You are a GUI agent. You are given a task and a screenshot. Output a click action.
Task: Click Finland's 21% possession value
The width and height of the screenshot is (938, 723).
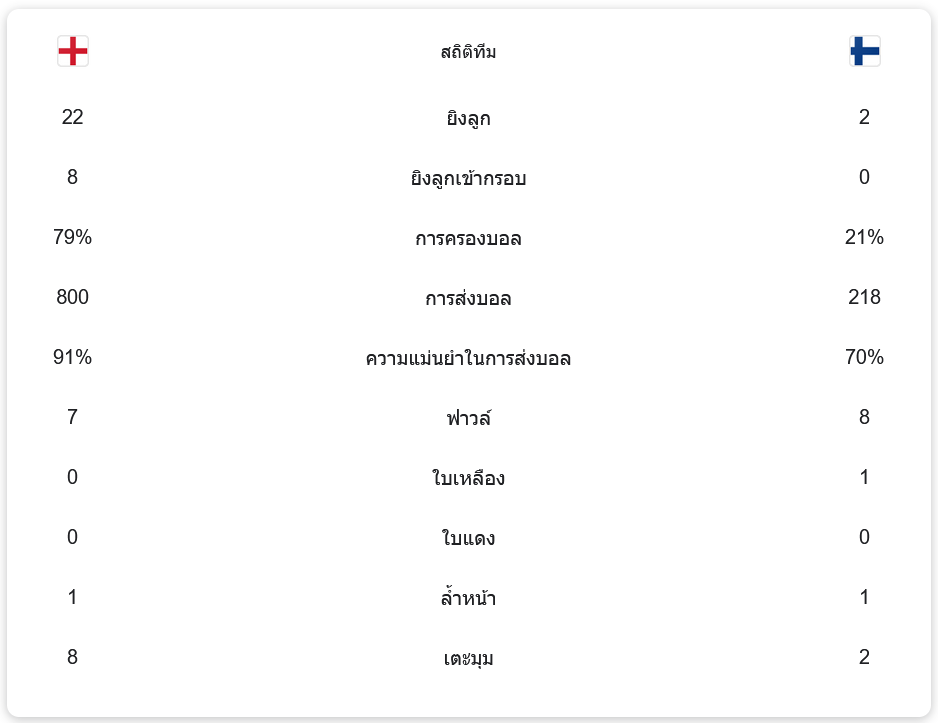click(864, 237)
